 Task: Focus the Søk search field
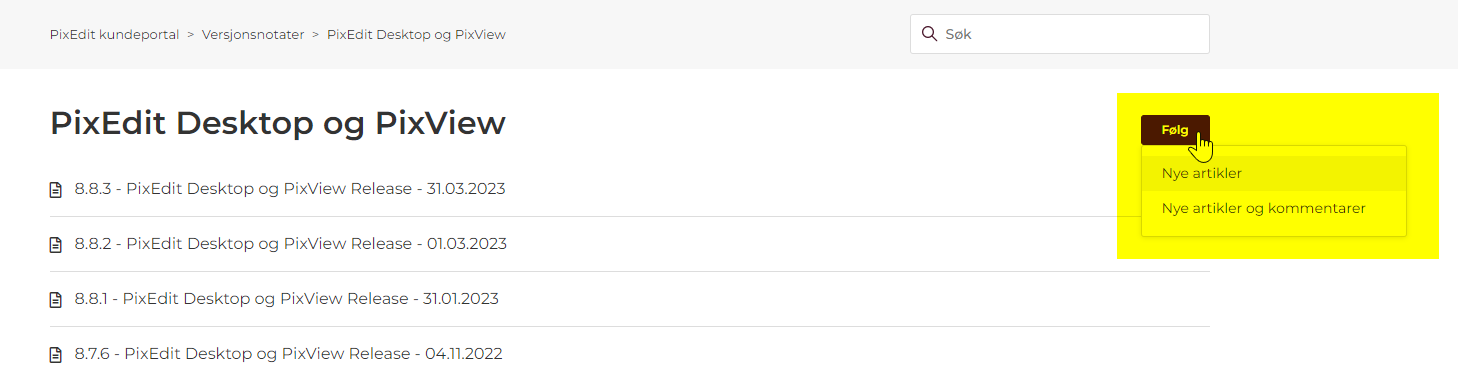pos(1060,34)
